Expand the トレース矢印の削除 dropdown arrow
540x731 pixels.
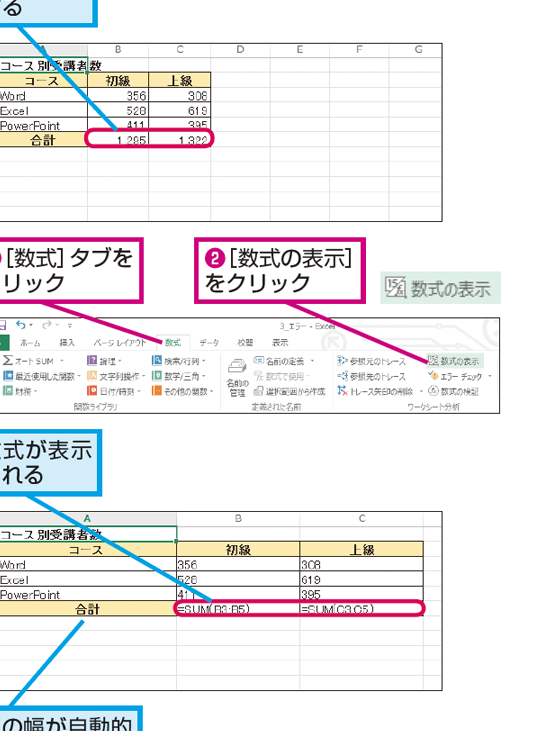tap(421, 391)
